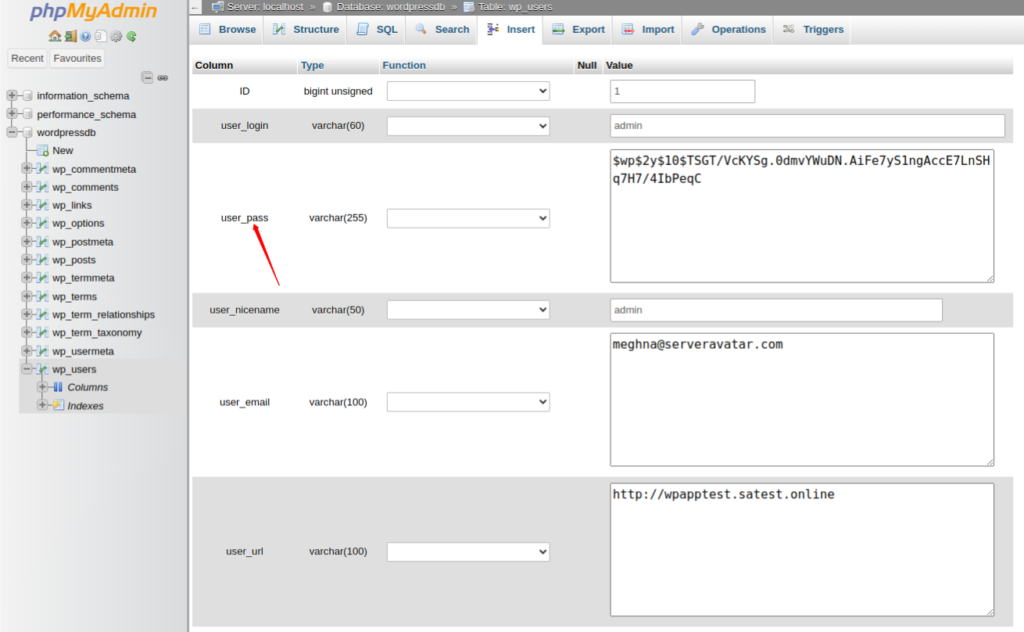Click the ID value field containing 1
Viewport: 1024px width, 632px height.
tap(682, 91)
